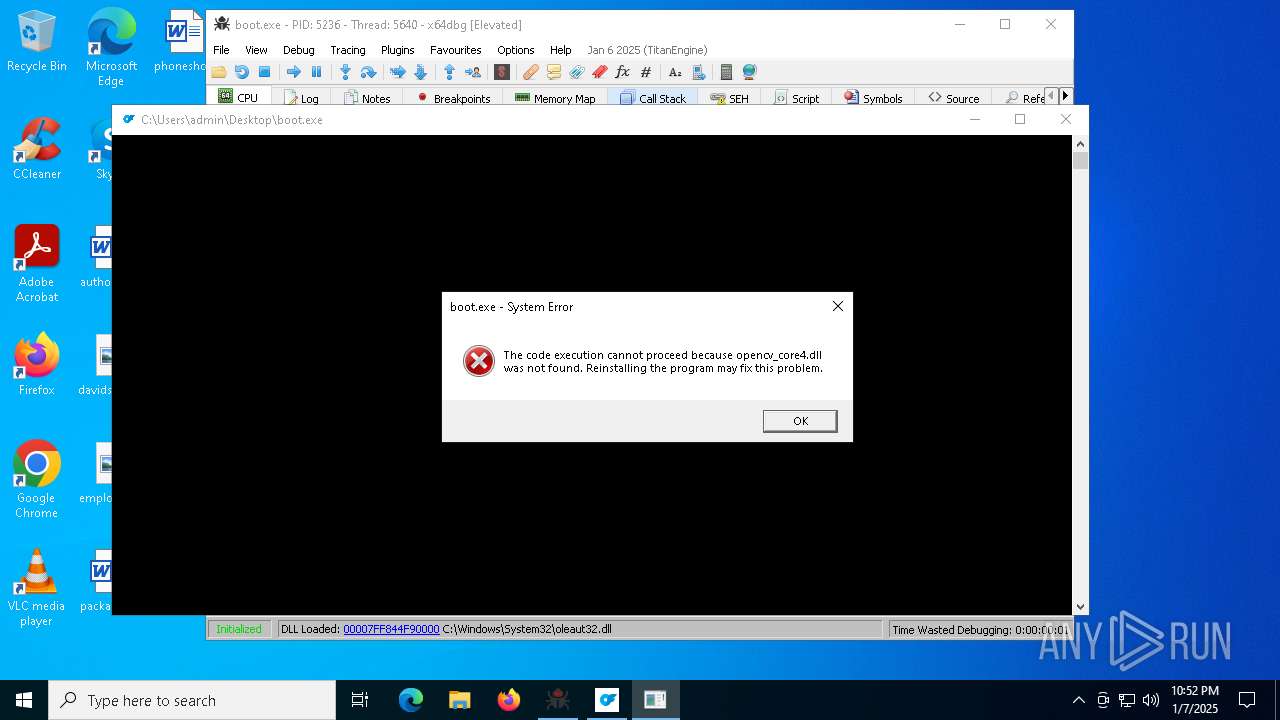This screenshot has height=720, width=1280.
Task: Open the Scylla plugin icon
Action: (502, 72)
